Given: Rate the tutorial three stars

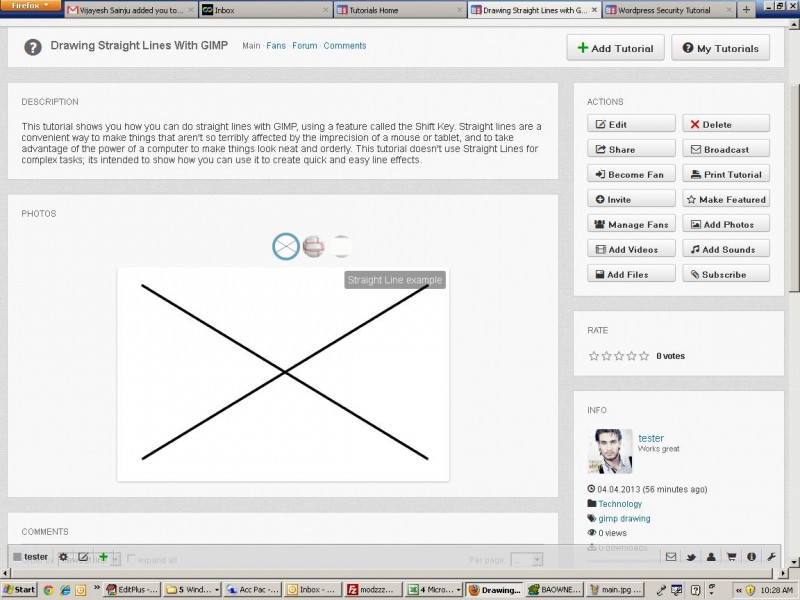Looking at the screenshot, I should pos(619,356).
